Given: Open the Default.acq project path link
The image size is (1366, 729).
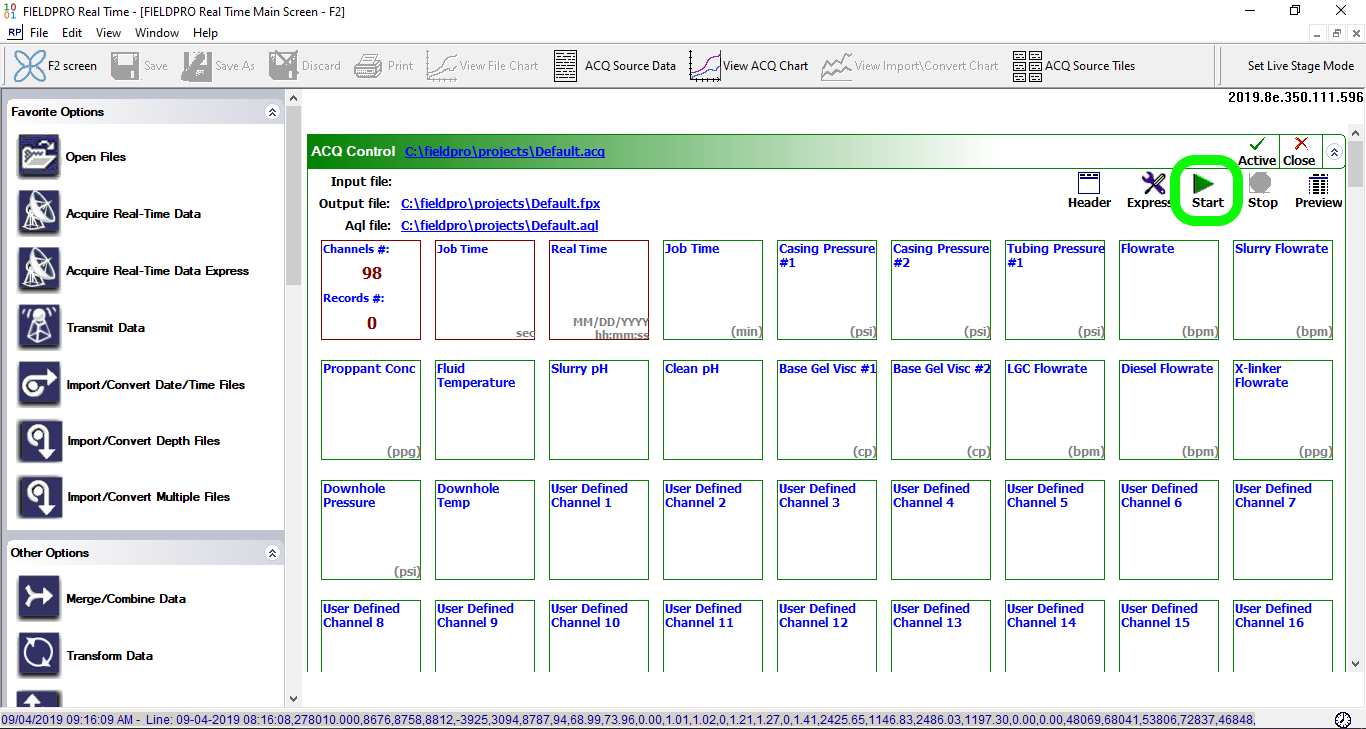Looking at the screenshot, I should click(x=505, y=152).
